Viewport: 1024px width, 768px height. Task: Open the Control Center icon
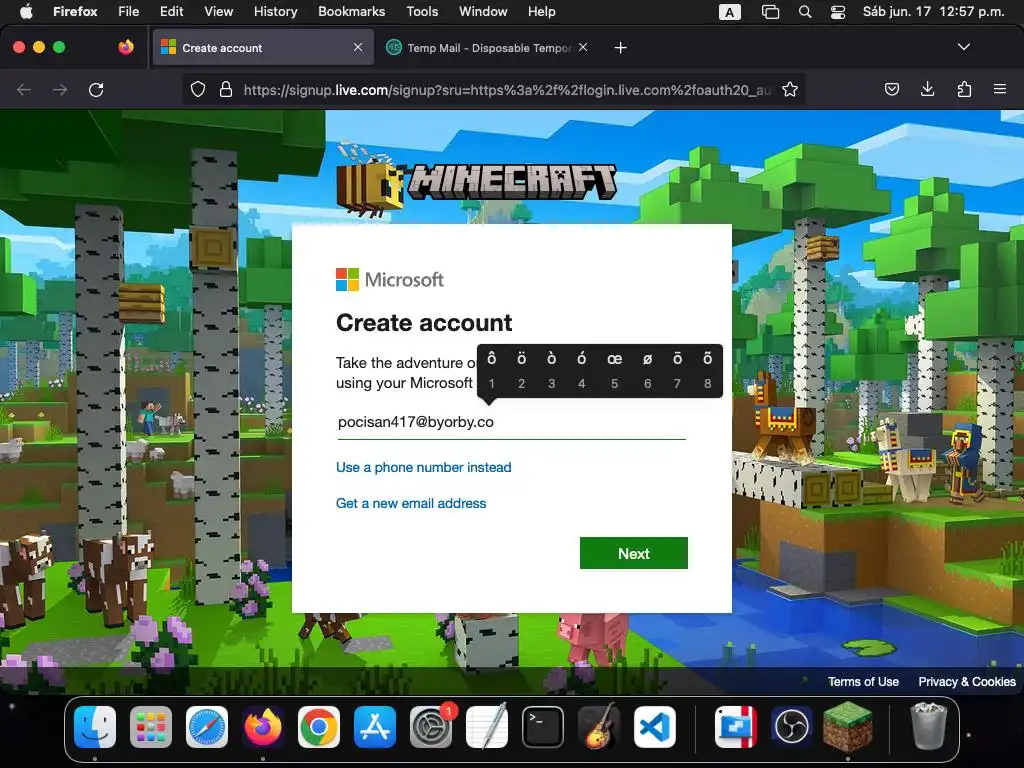pyautogui.click(x=838, y=12)
